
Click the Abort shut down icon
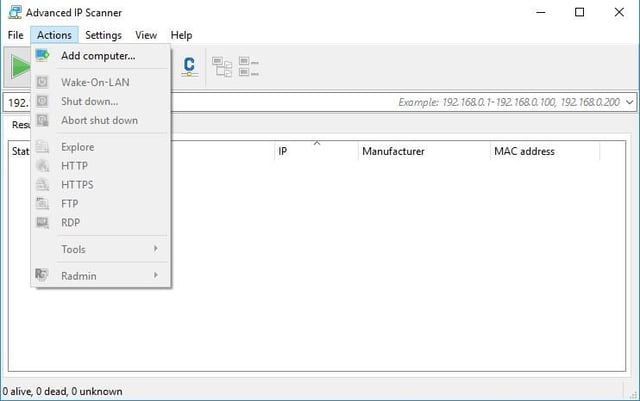(x=42, y=120)
